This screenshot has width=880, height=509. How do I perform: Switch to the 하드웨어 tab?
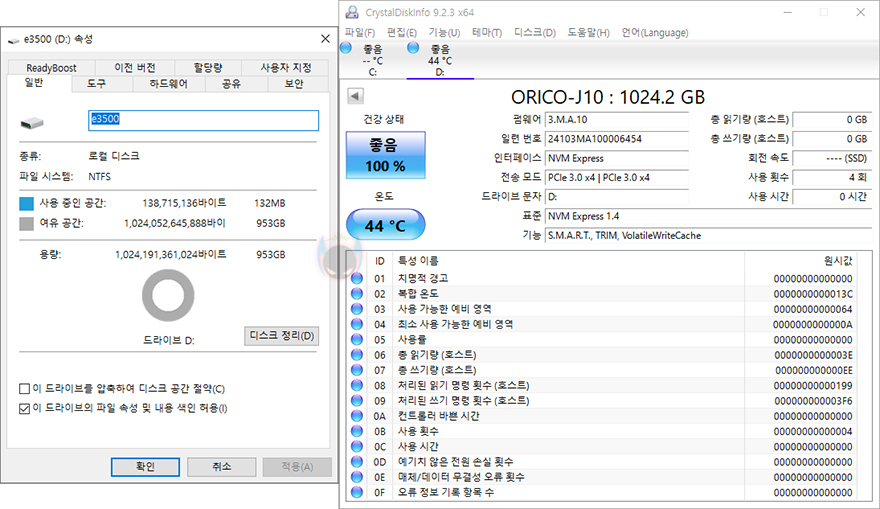point(168,84)
